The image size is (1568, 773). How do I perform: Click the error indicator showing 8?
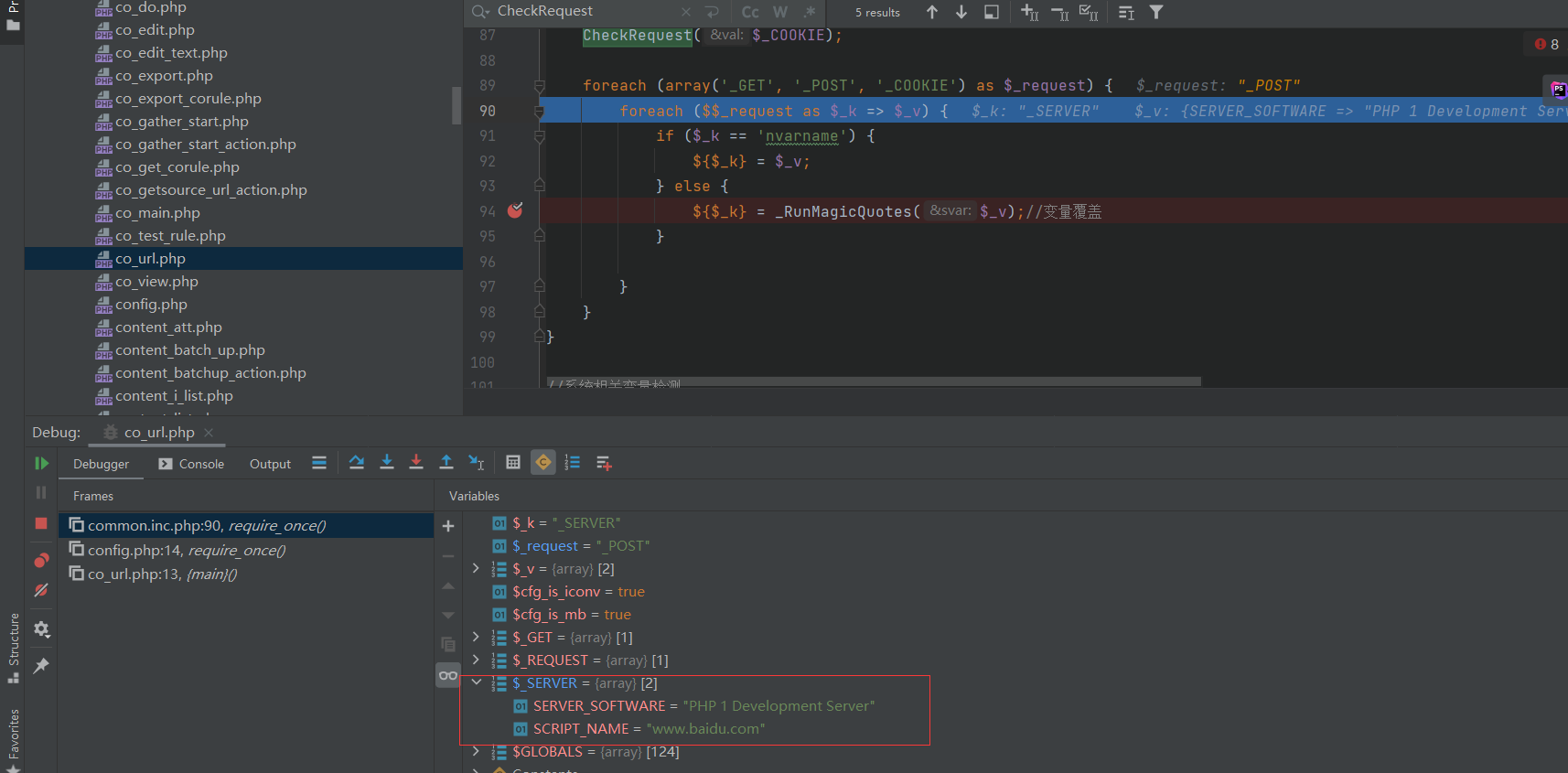pyautogui.click(x=1547, y=44)
